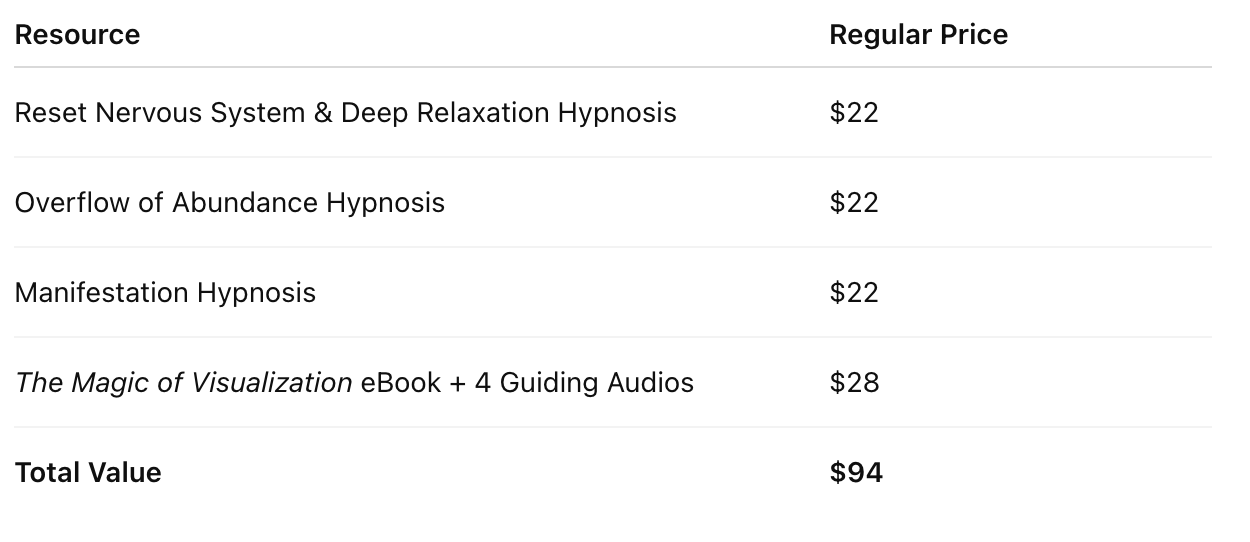Select the Reset Nervous System row title
1250x542 pixels.
tap(345, 113)
